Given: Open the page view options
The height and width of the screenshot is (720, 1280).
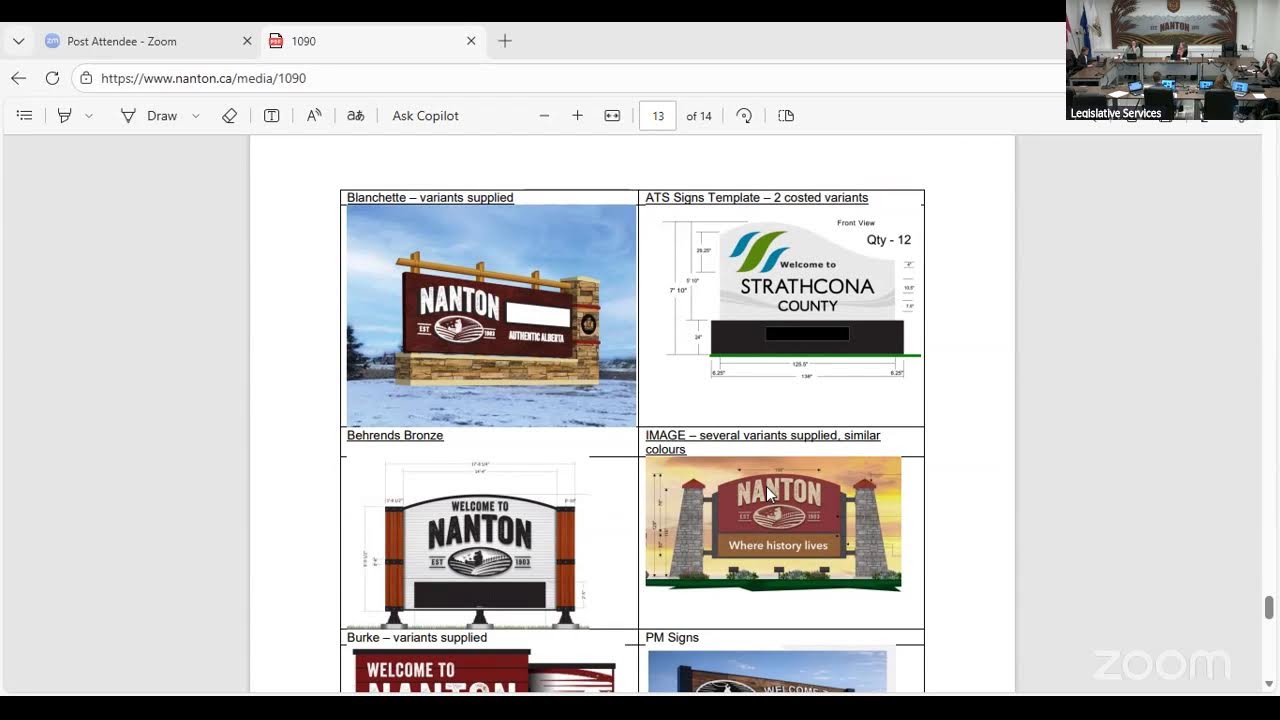Looking at the screenshot, I should pyautogui.click(x=786, y=116).
